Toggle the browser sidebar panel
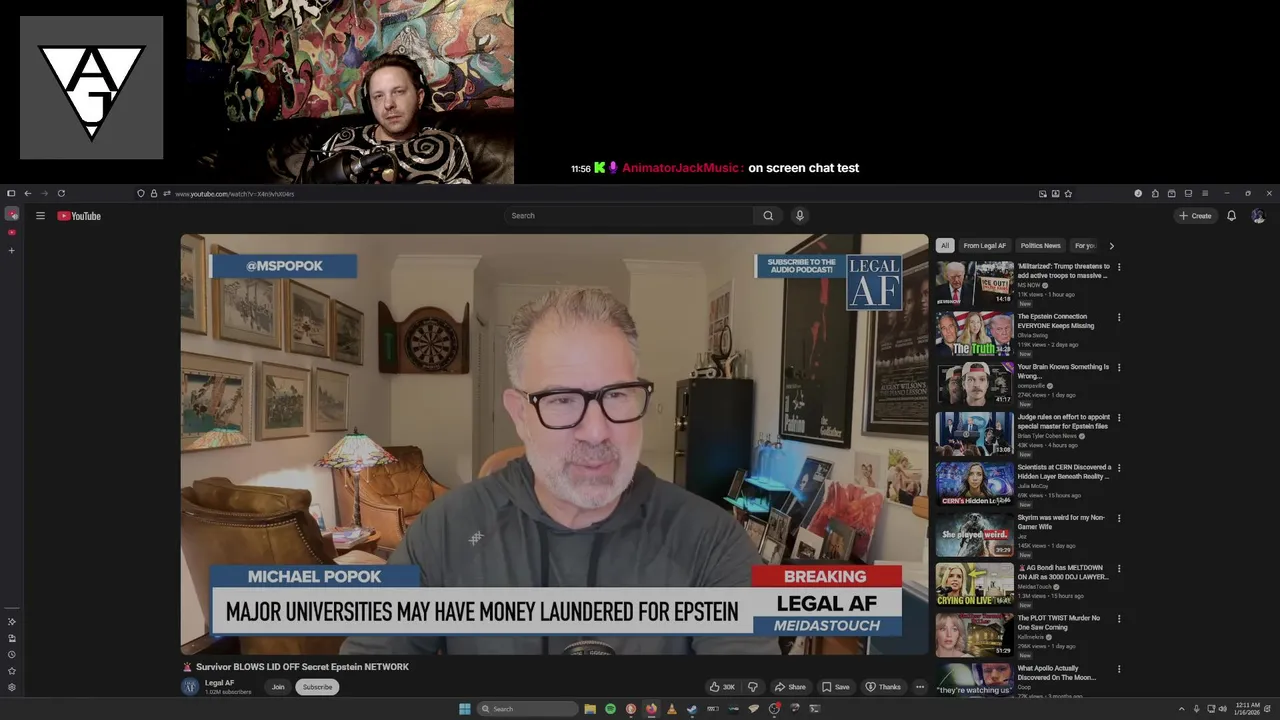The image size is (1280, 720). (11, 193)
